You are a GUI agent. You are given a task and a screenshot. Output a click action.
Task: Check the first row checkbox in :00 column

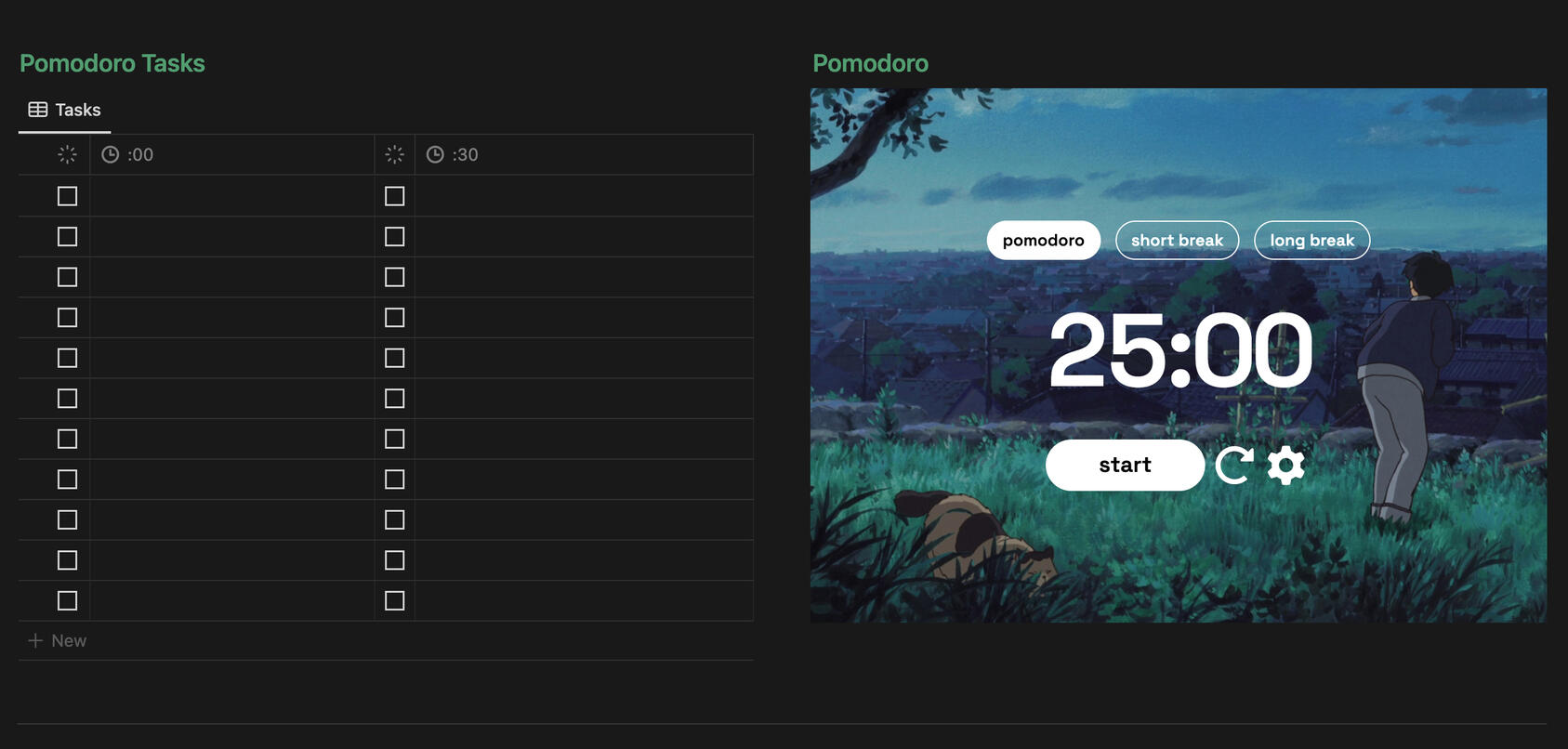[67, 196]
